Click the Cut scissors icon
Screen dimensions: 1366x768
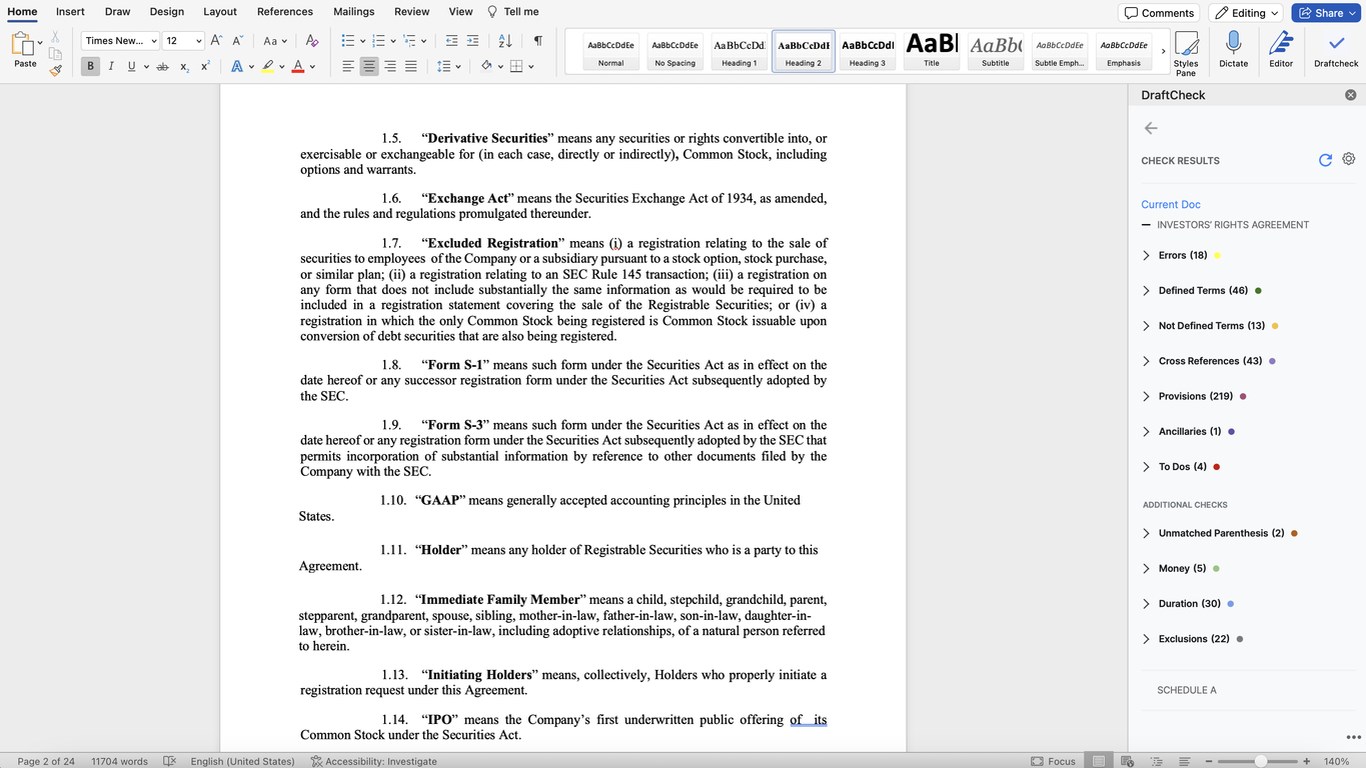(x=56, y=36)
